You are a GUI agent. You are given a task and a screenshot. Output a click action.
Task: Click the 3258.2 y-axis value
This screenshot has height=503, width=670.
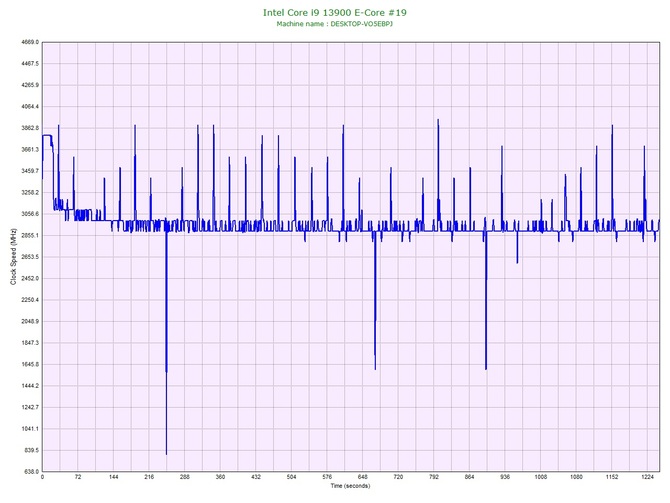coord(30,192)
